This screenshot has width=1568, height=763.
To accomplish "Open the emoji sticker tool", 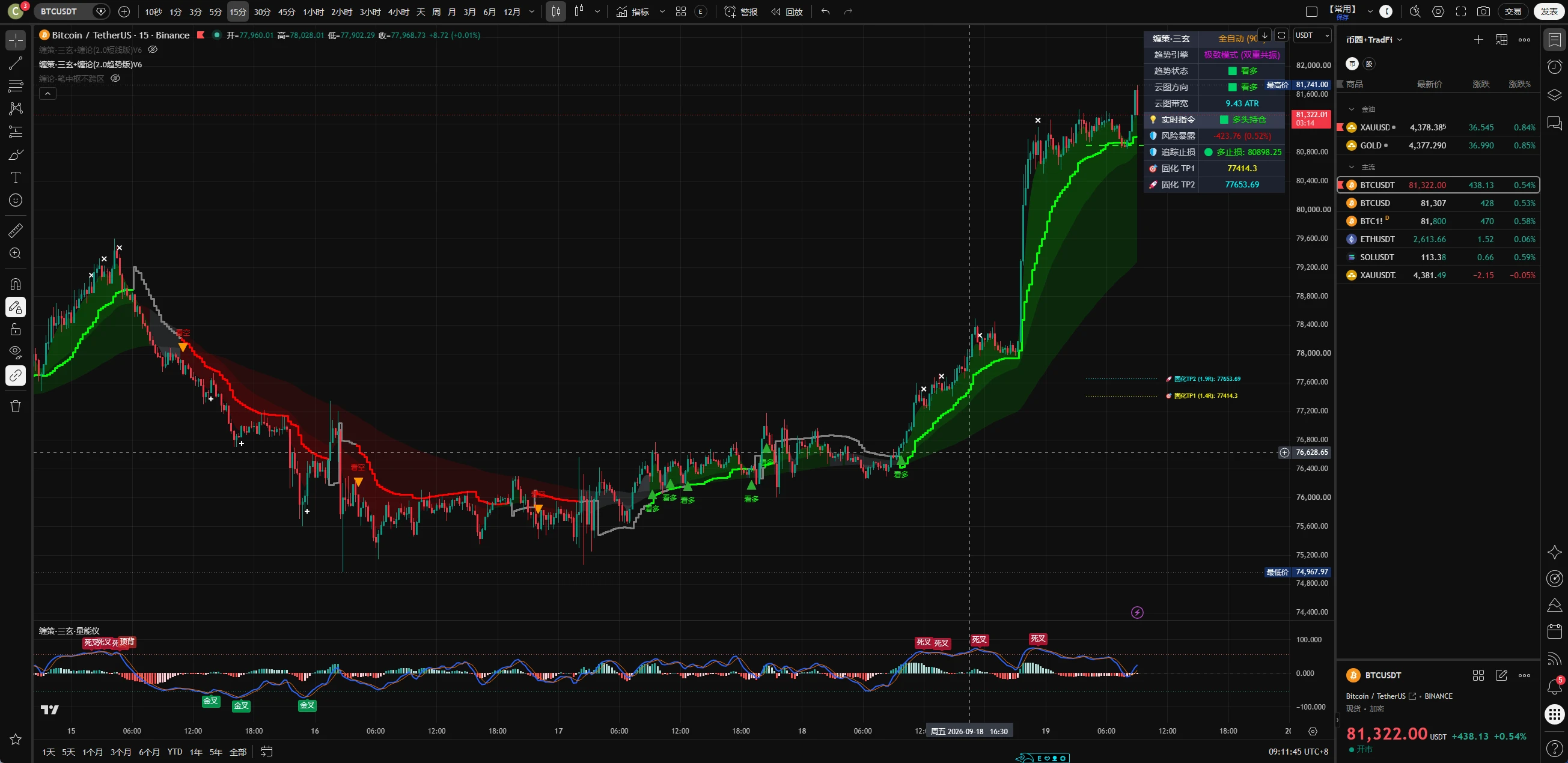I will (x=16, y=200).
